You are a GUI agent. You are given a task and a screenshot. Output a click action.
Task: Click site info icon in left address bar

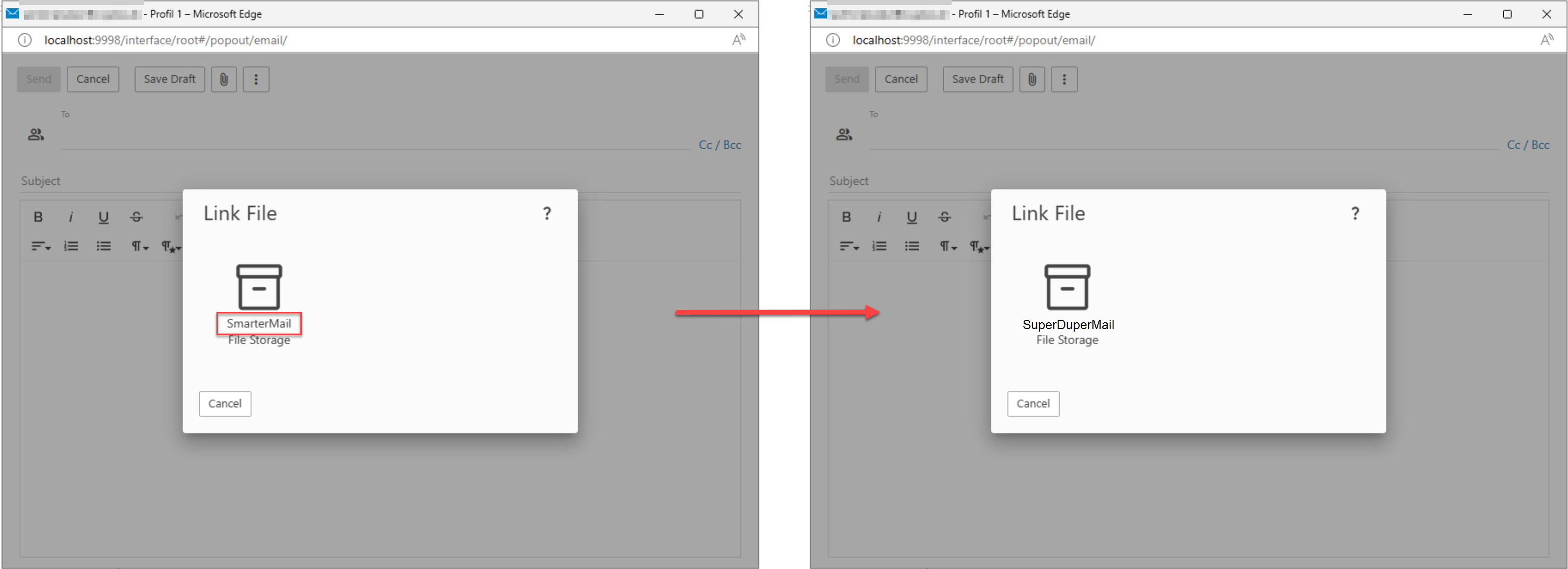point(25,40)
